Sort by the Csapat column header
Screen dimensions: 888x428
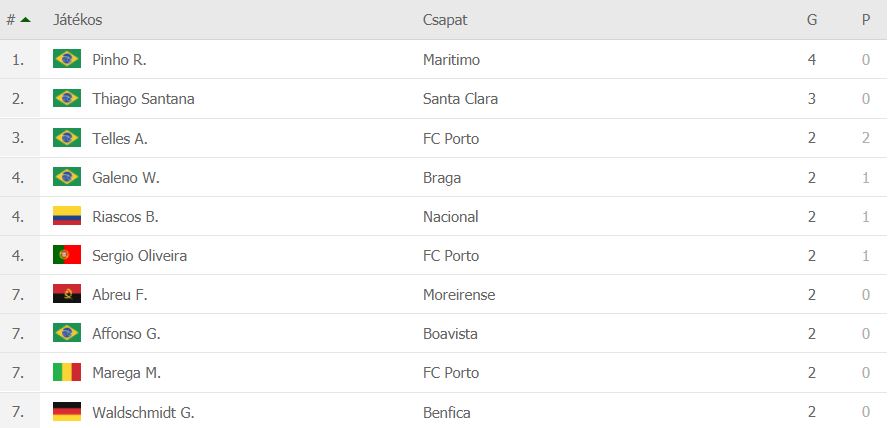[445, 20]
